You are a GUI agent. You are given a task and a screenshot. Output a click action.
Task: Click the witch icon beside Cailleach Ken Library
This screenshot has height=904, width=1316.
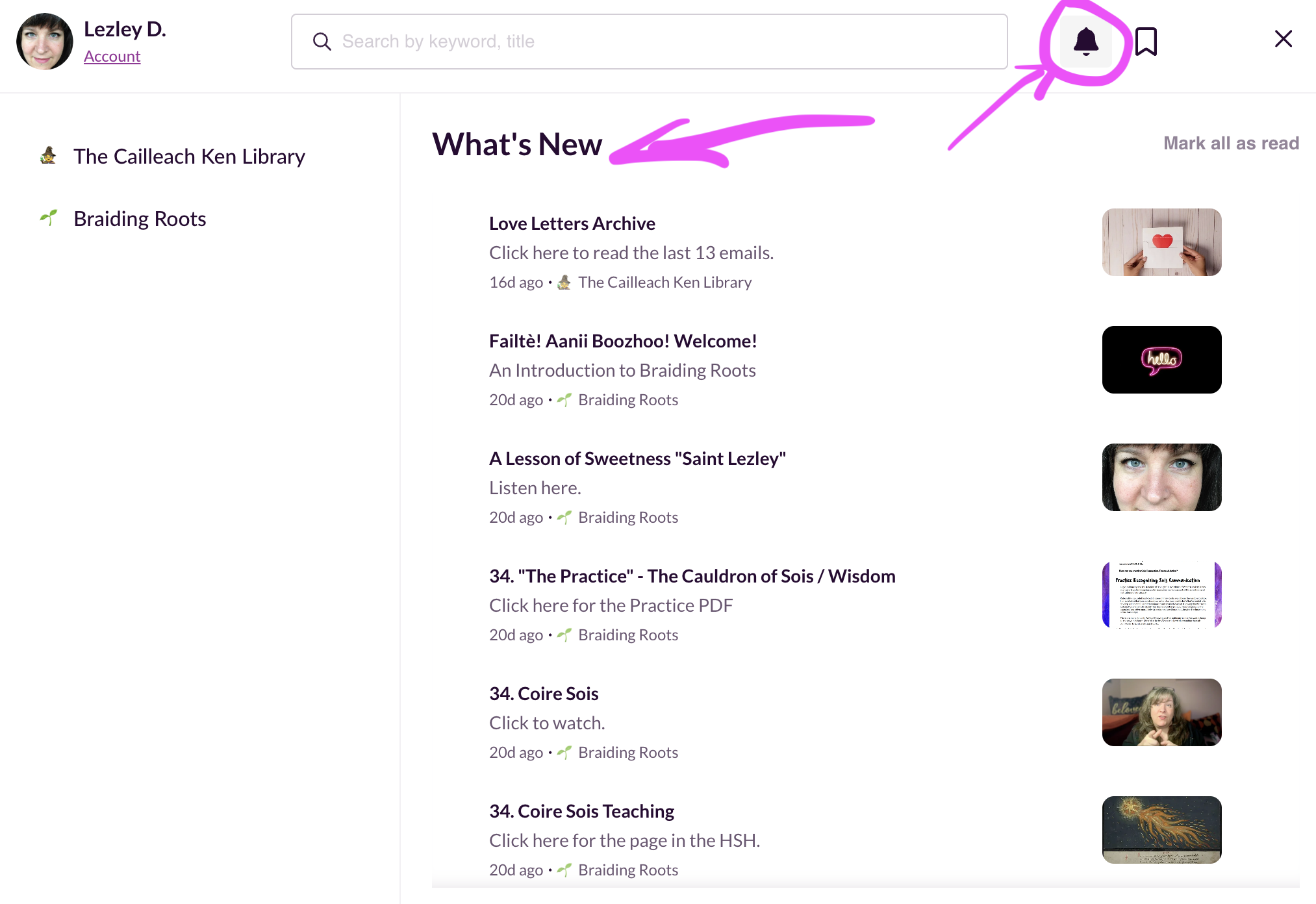48,156
